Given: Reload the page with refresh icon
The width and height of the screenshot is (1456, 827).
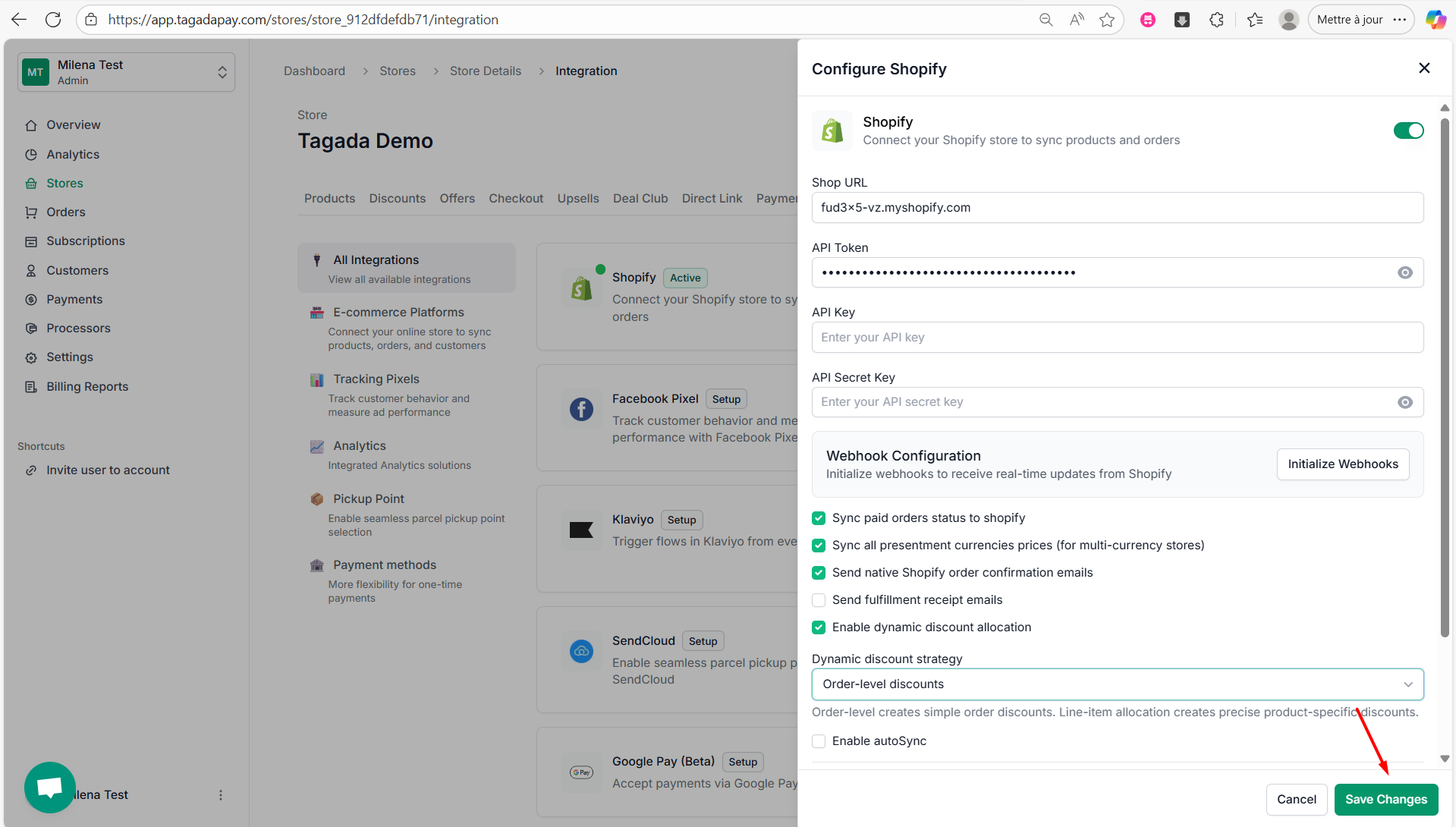Looking at the screenshot, I should click(53, 20).
